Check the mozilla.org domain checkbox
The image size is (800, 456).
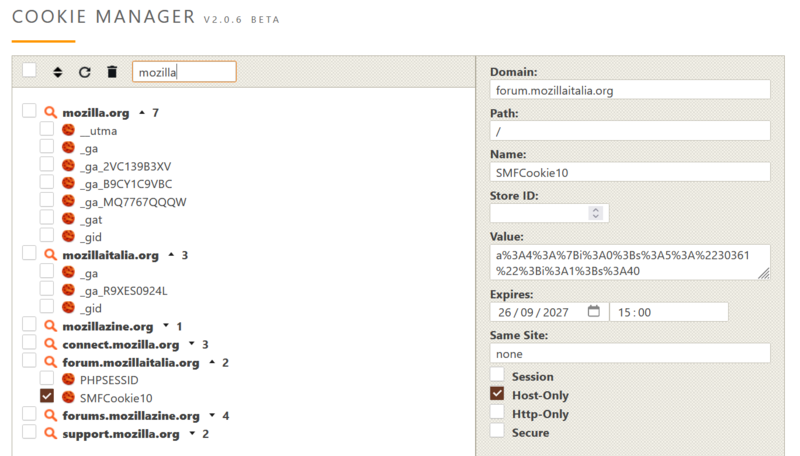[x=29, y=111]
